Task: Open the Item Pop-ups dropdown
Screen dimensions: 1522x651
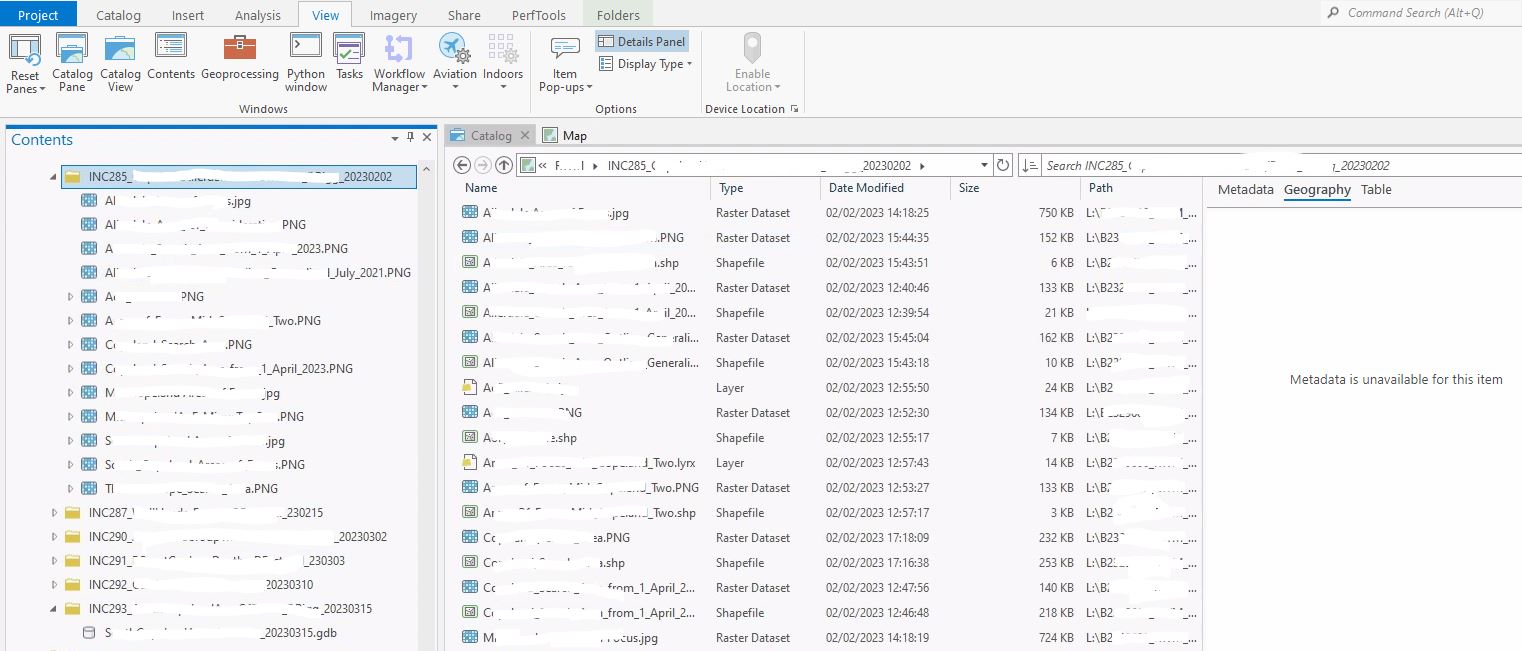Action: (564, 60)
